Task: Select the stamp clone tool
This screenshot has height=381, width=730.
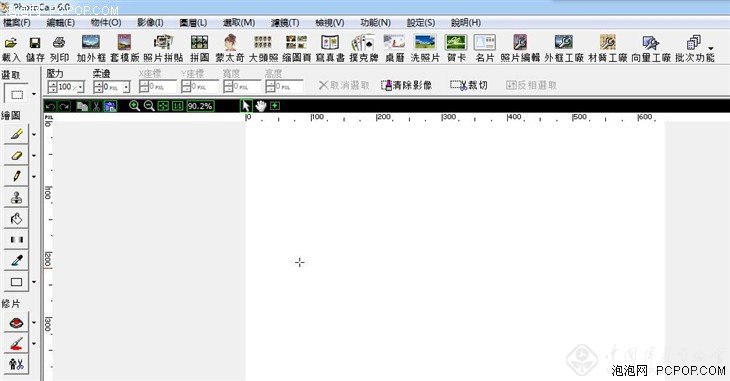Action: click(x=16, y=197)
